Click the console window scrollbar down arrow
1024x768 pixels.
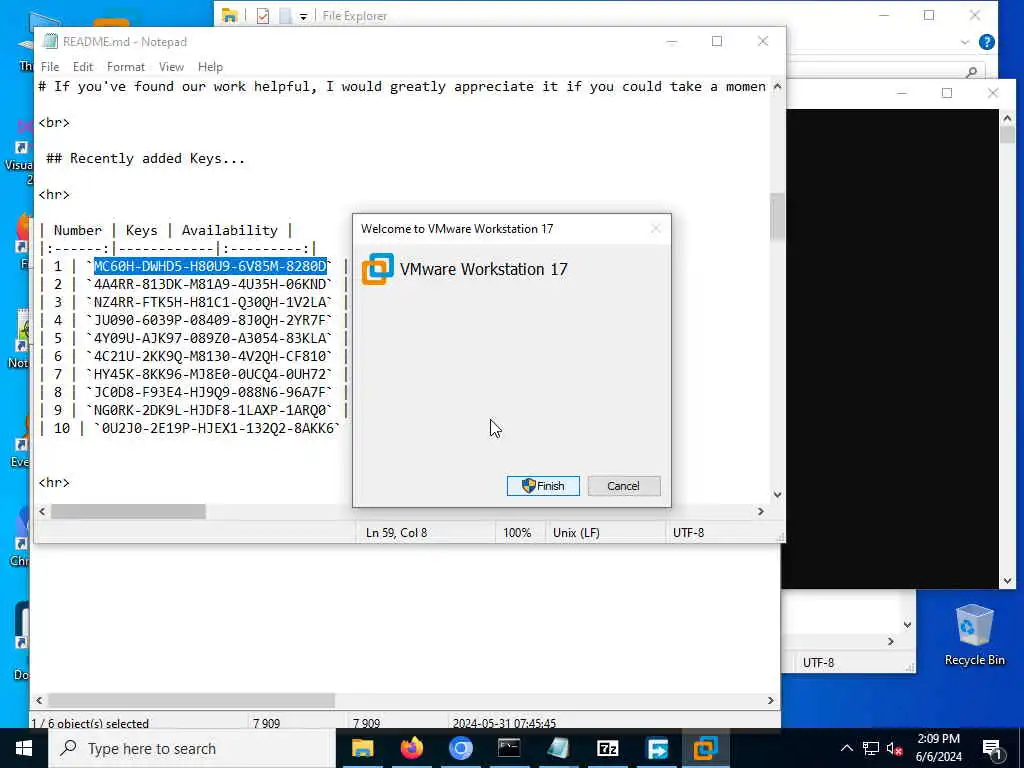(1007, 581)
